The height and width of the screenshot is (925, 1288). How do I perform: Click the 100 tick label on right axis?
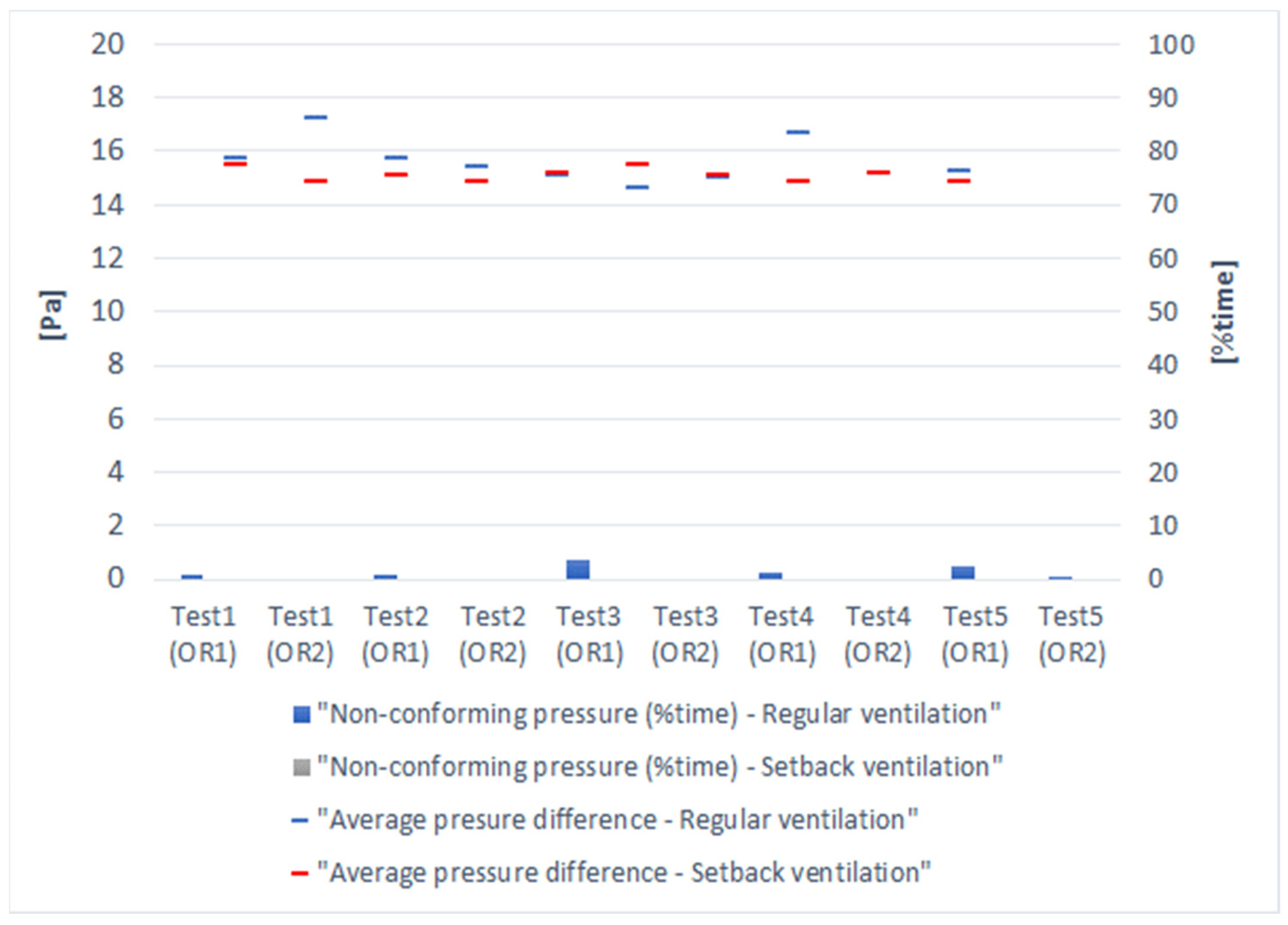(1171, 45)
